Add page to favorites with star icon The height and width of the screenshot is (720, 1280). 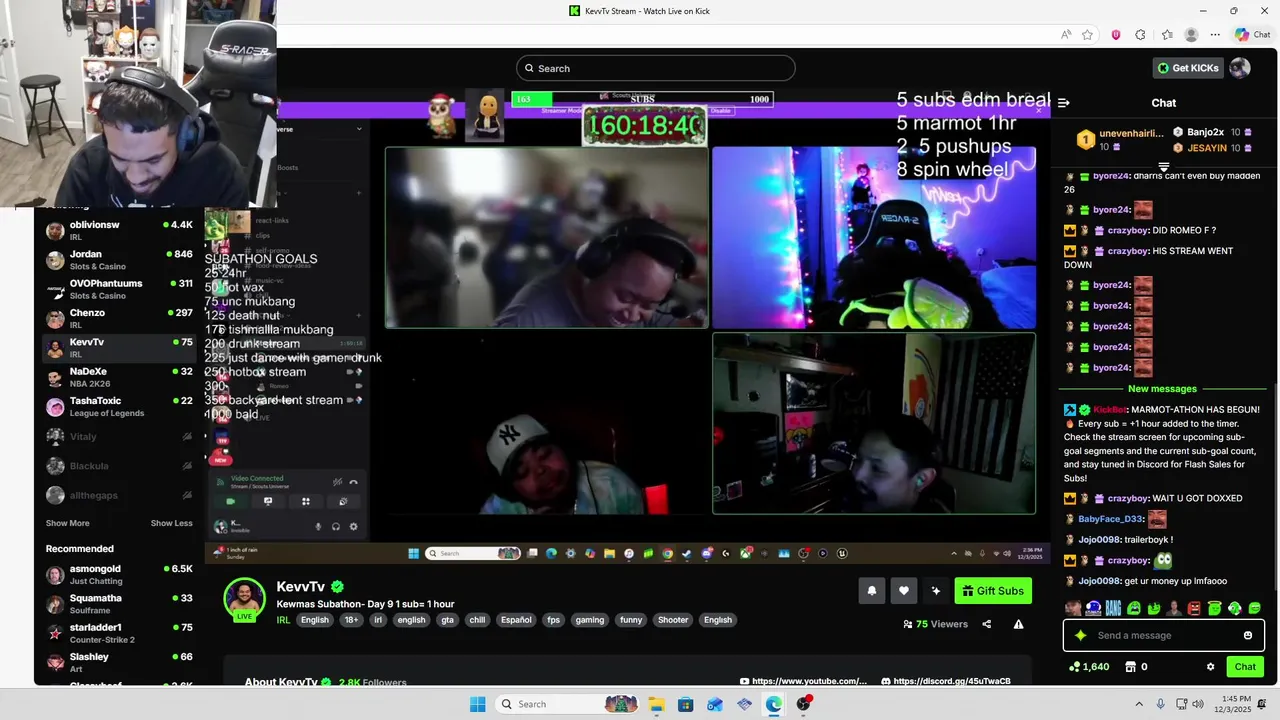click(x=1087, y=35)
